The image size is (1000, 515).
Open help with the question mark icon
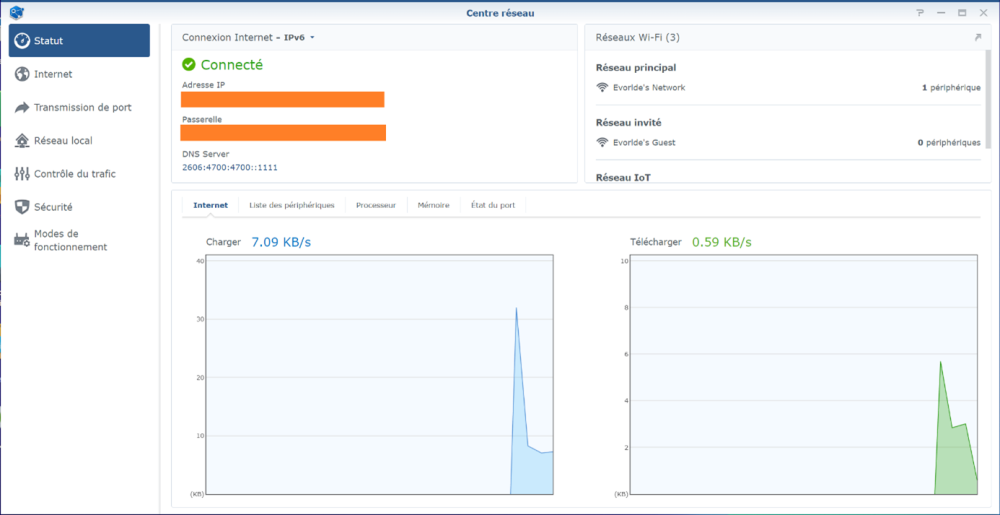click(x=920, y=13)
